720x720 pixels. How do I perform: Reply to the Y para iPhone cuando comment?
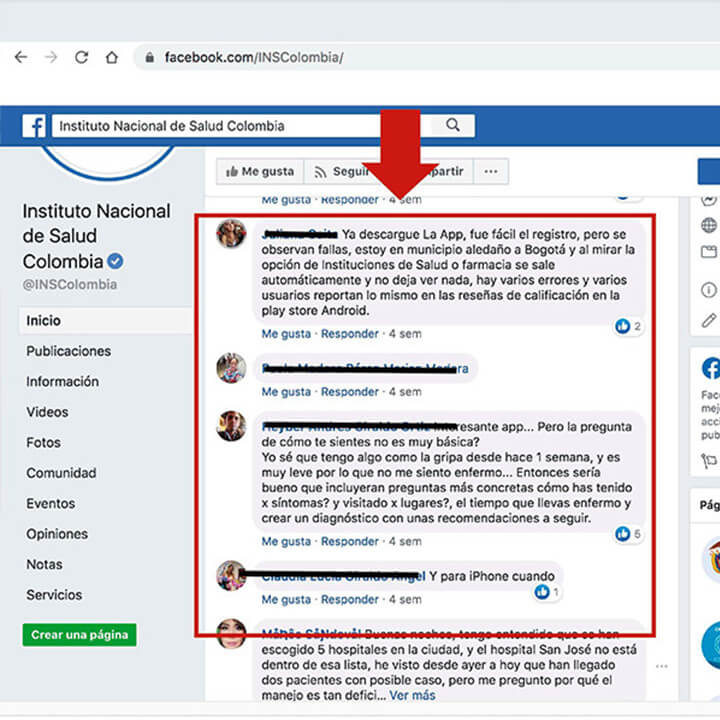pos(349,599)
